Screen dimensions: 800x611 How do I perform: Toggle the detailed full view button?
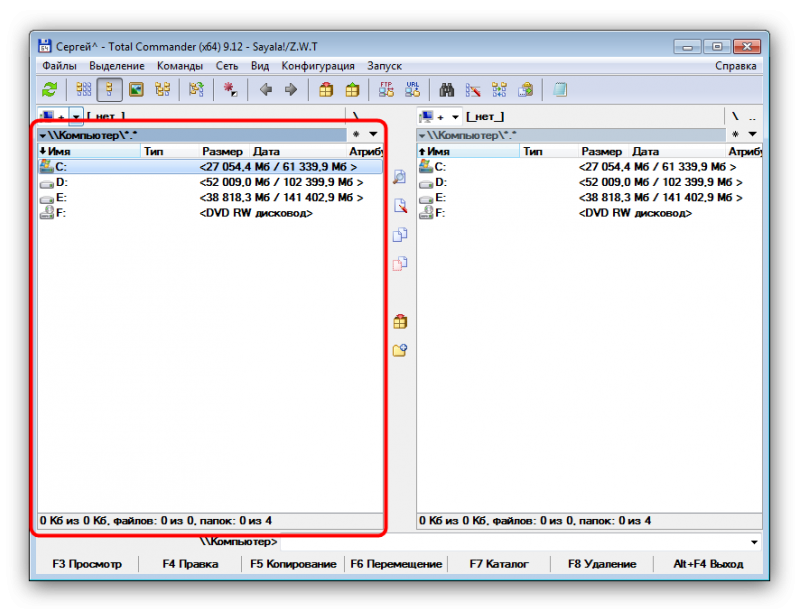point(109,90)
